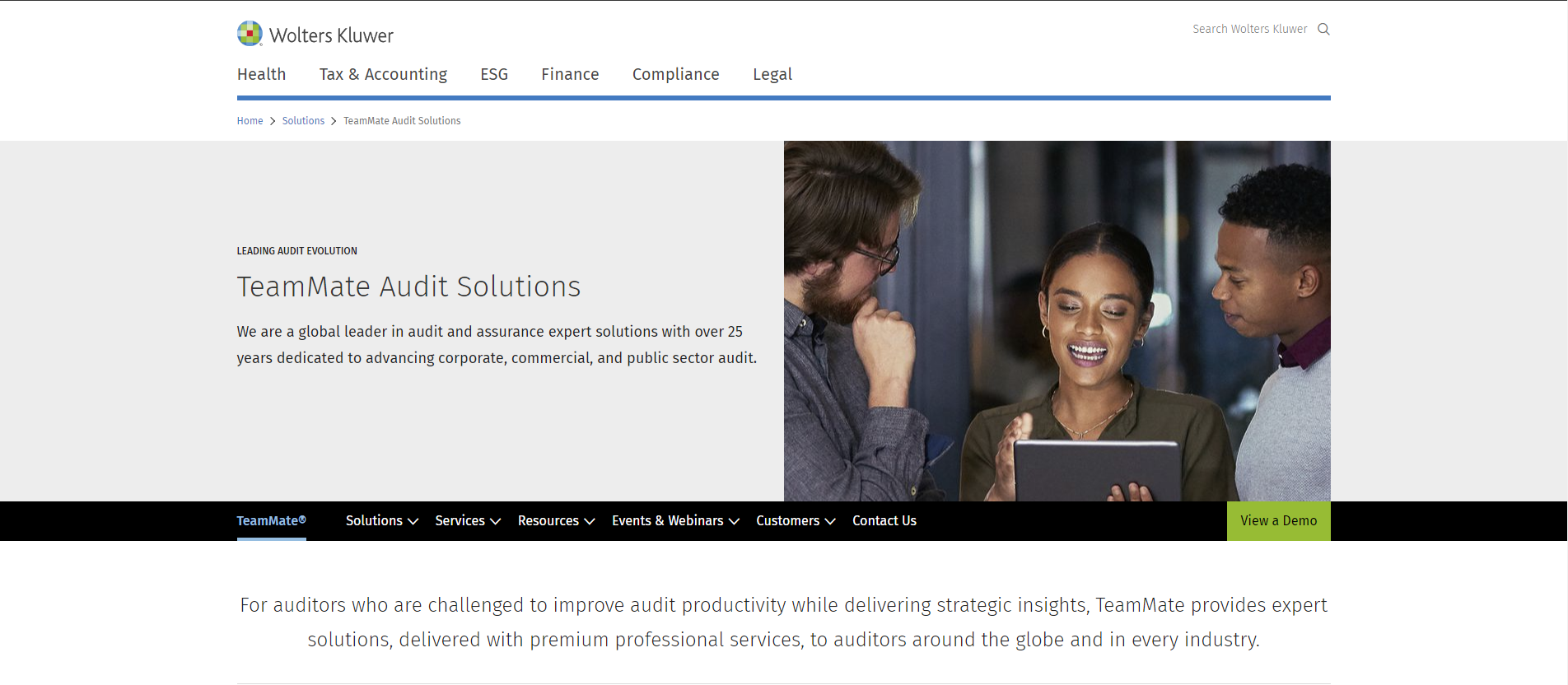Viewport: 1568px width, 685px height.
Task: Go to Home breadcrumb link
Action: coord(250,121)
